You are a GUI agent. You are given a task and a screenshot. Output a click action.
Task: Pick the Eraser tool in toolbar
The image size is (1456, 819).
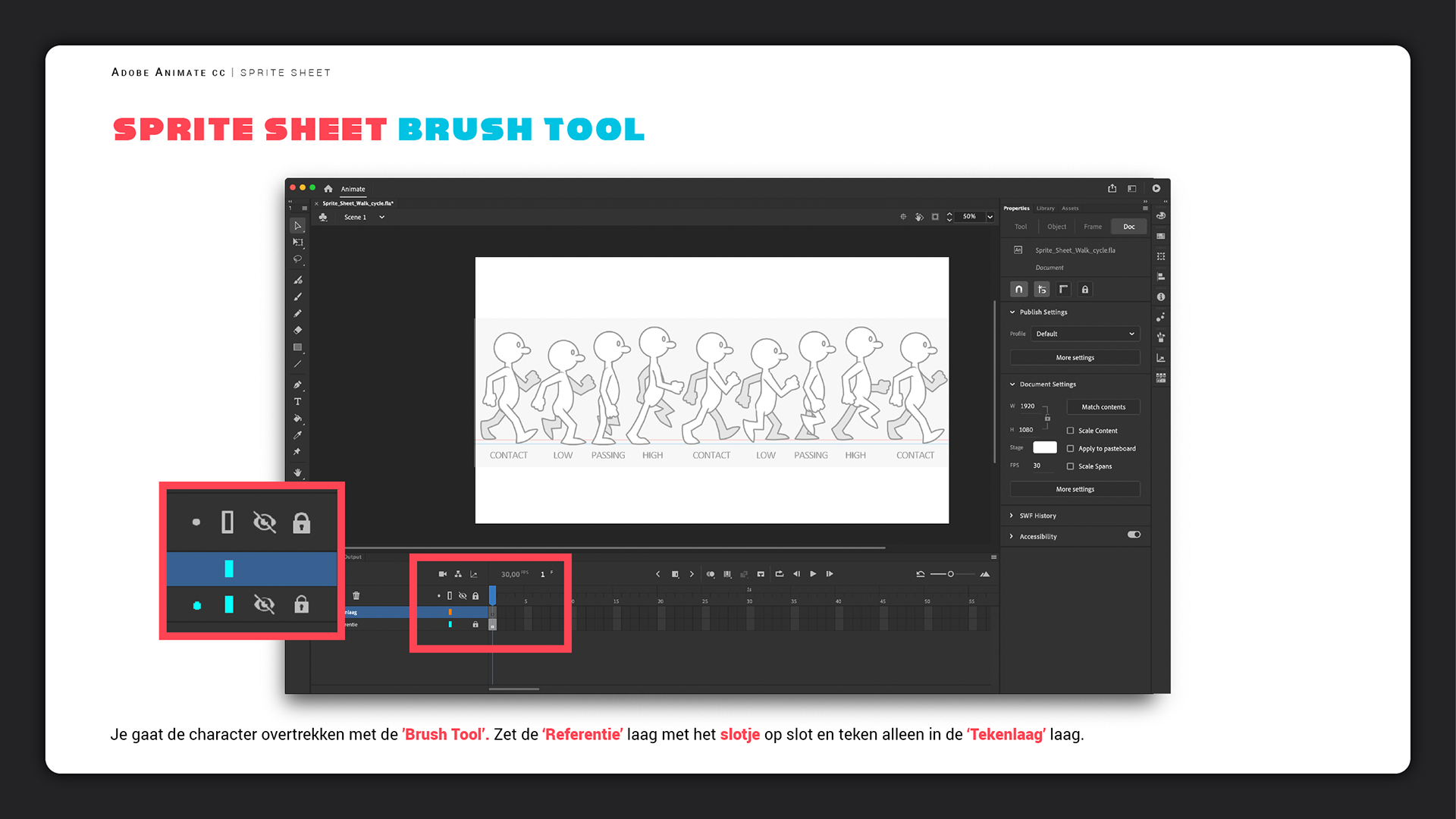tap(297, 330)
